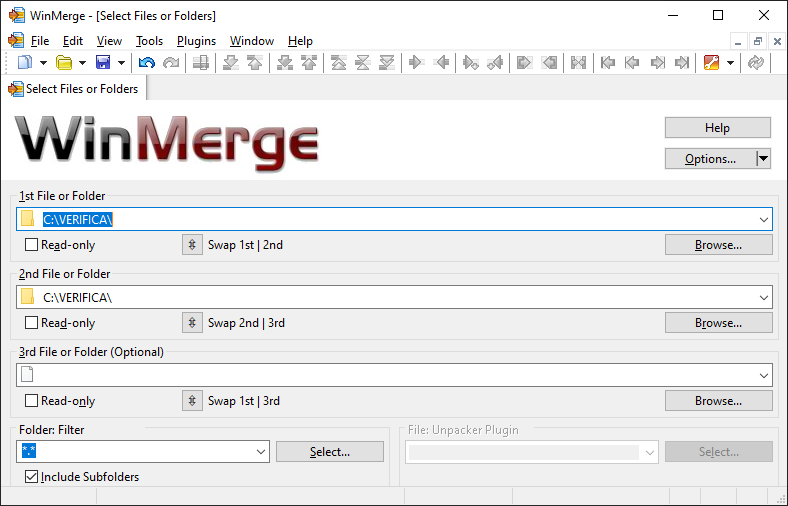Open the Plugins menu

click(196, 41)
